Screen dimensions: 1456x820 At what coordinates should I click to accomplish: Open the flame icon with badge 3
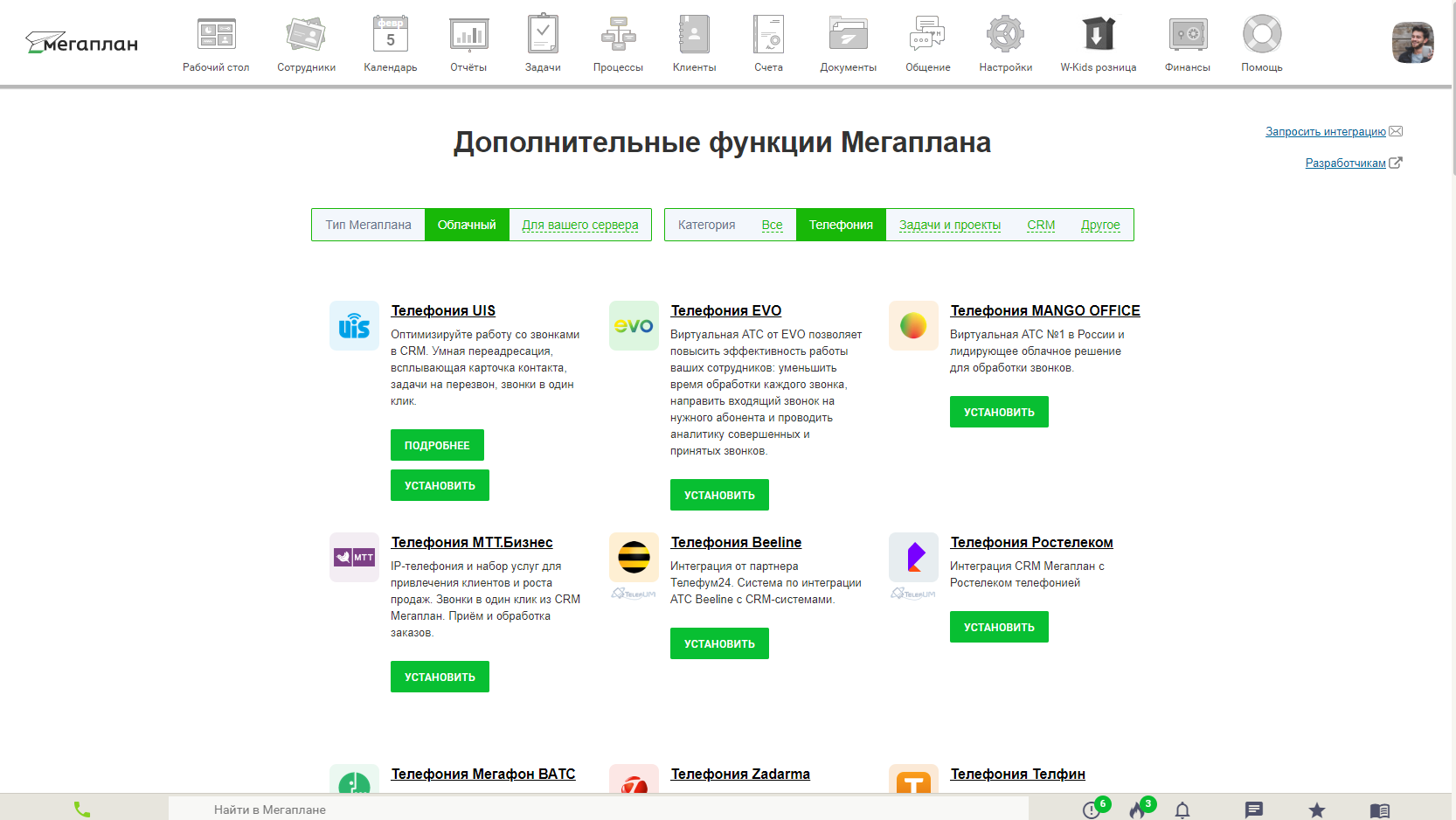coord(1139,810)
